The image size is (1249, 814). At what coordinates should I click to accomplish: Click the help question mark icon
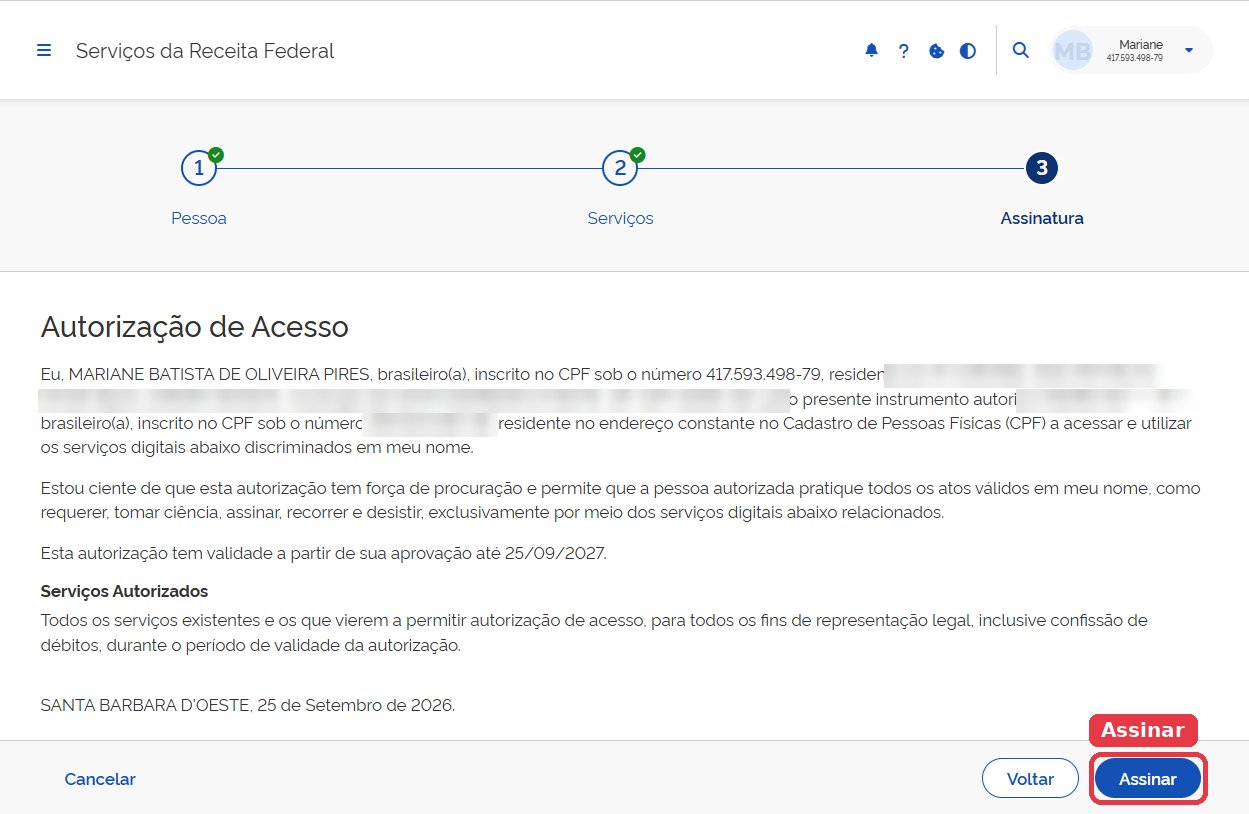(x=903, y=51)
